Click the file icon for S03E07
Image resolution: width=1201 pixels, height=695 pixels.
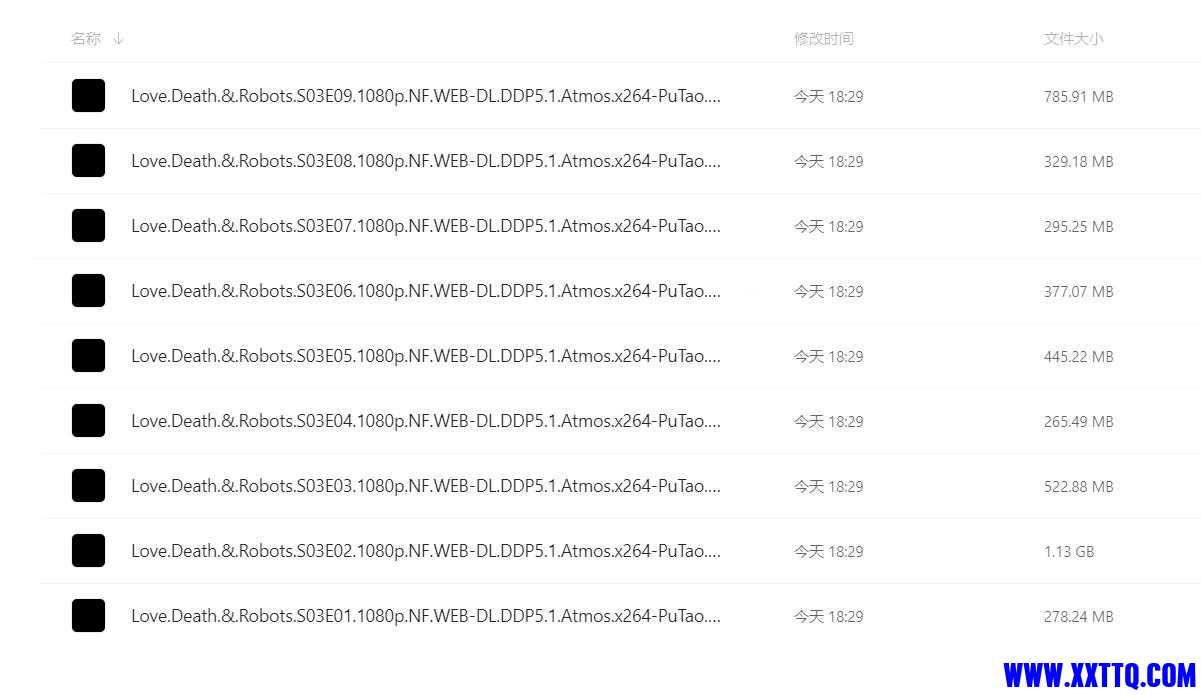pos(88,226)
